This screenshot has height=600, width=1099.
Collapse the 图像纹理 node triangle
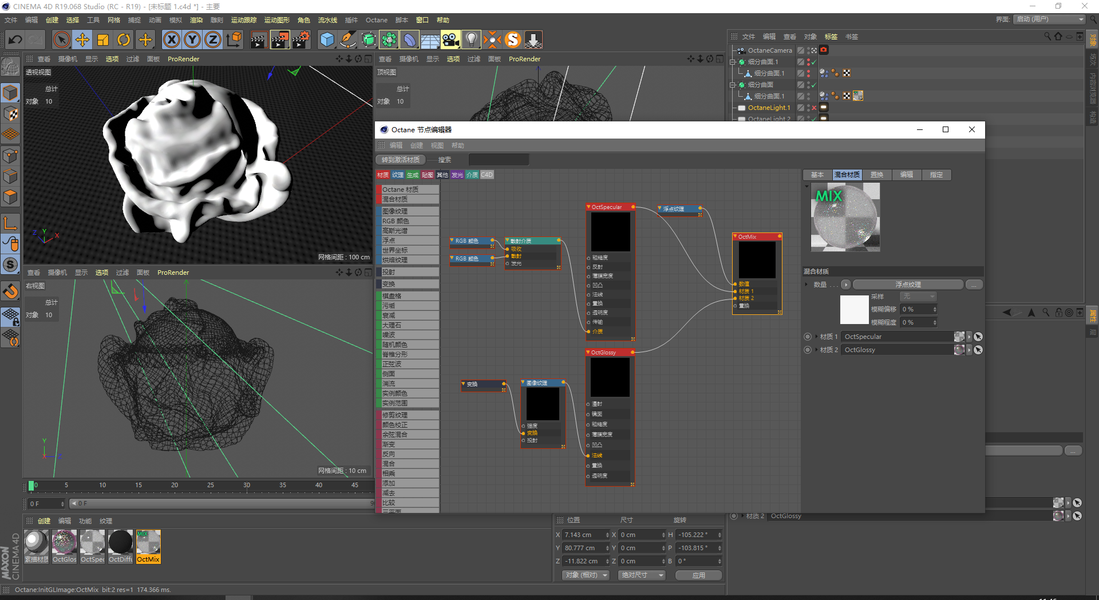524,383
